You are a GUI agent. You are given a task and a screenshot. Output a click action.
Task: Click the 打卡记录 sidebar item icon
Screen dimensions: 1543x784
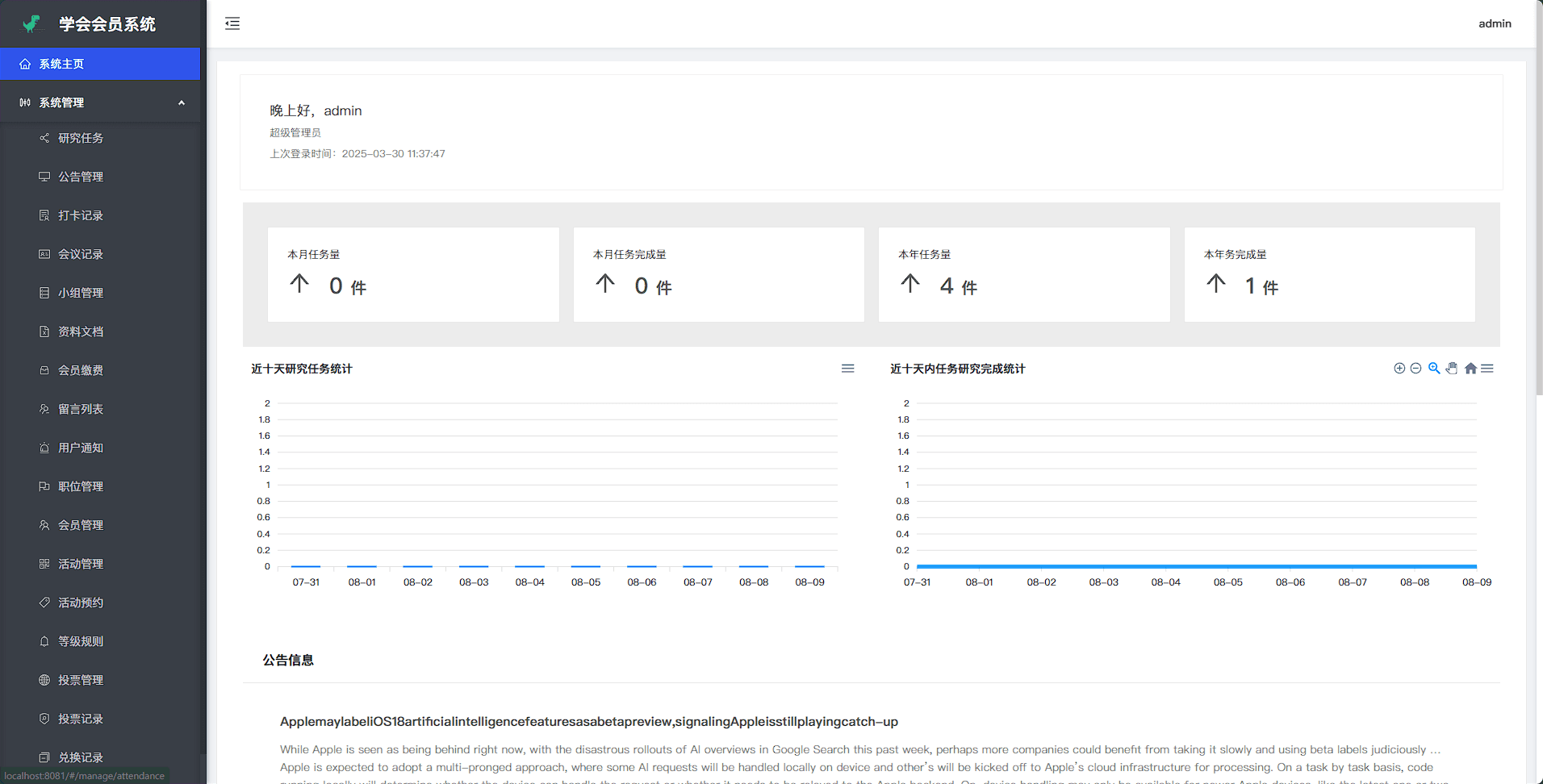pyautogui.click(x=44, y=215)
